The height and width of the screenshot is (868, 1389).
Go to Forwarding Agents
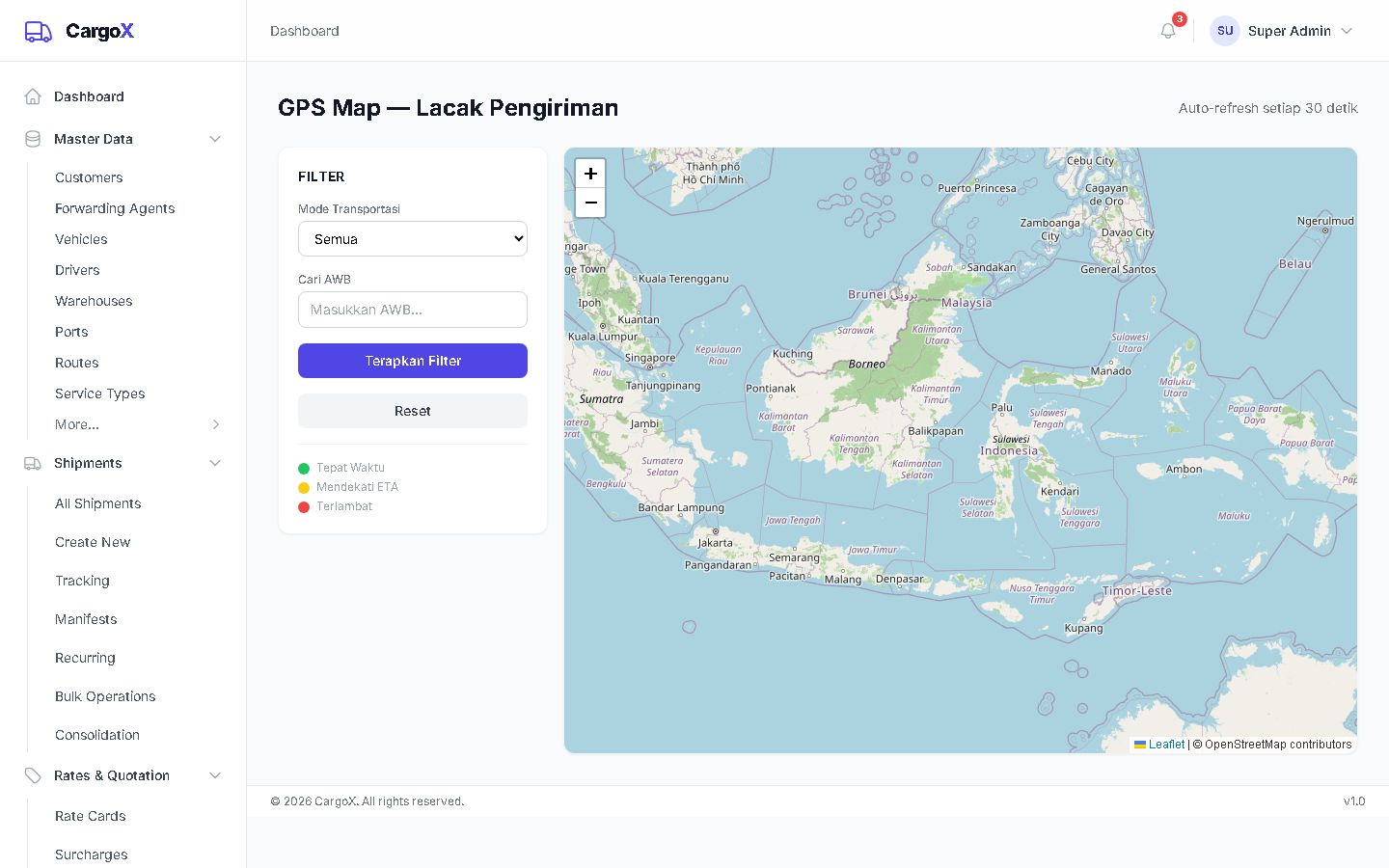pos(115,208)
